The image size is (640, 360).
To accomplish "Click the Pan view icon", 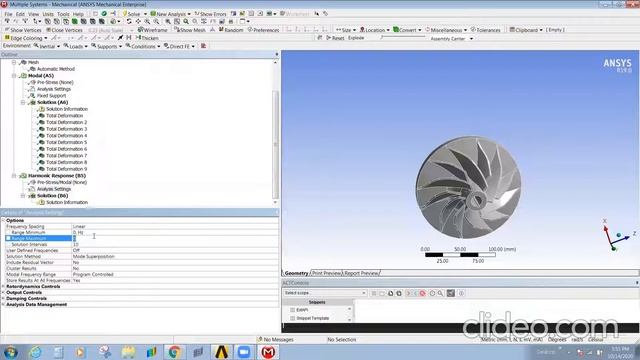I will pyautogui.click(x=138, y=21).
